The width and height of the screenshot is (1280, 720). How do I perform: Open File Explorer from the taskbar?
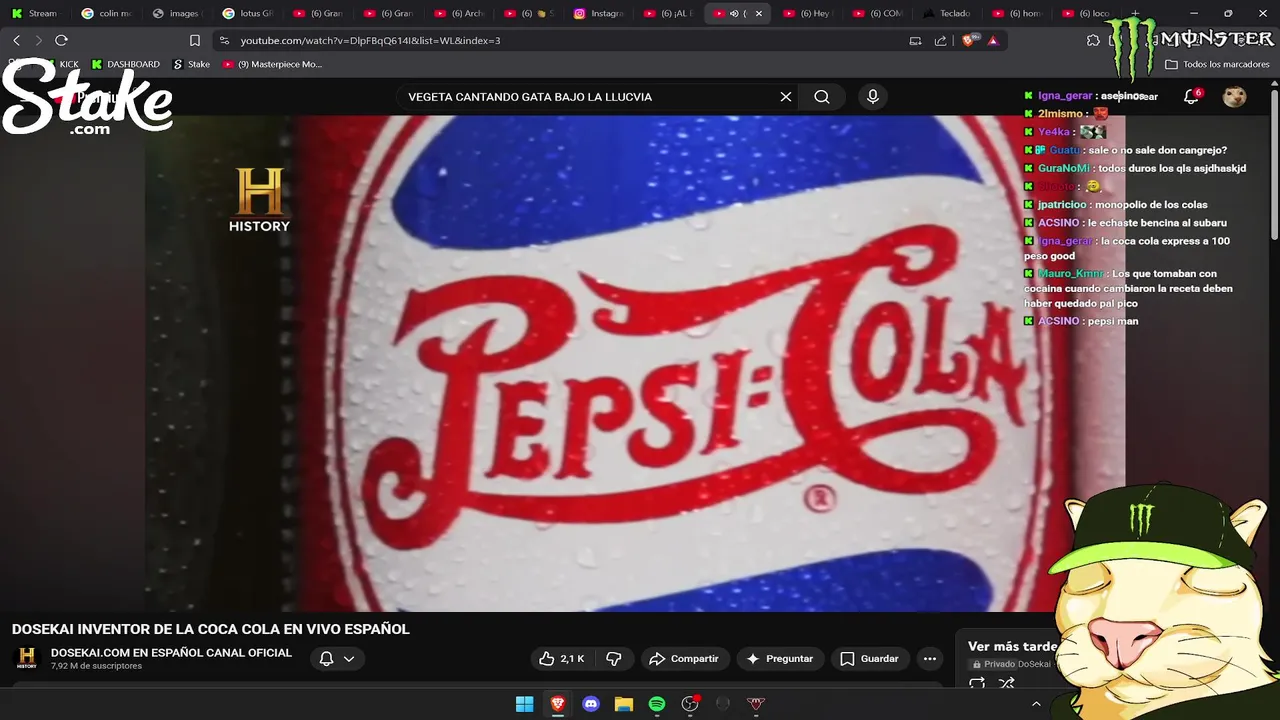[x=623, y=704]
